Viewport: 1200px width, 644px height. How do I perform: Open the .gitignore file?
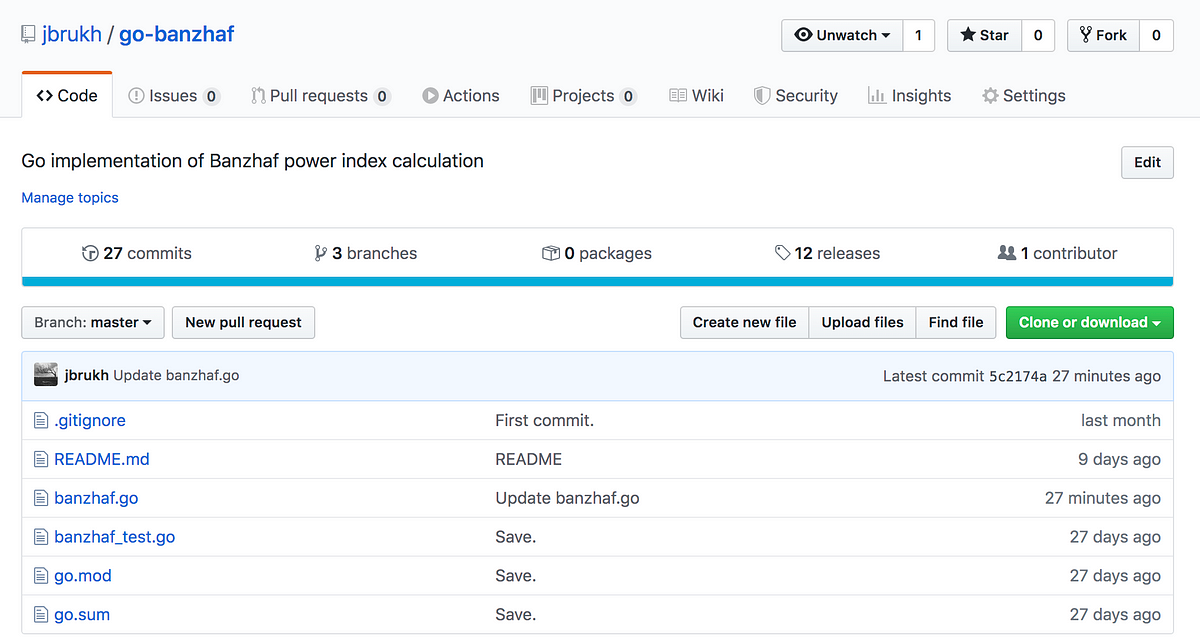tap(90, 421)
